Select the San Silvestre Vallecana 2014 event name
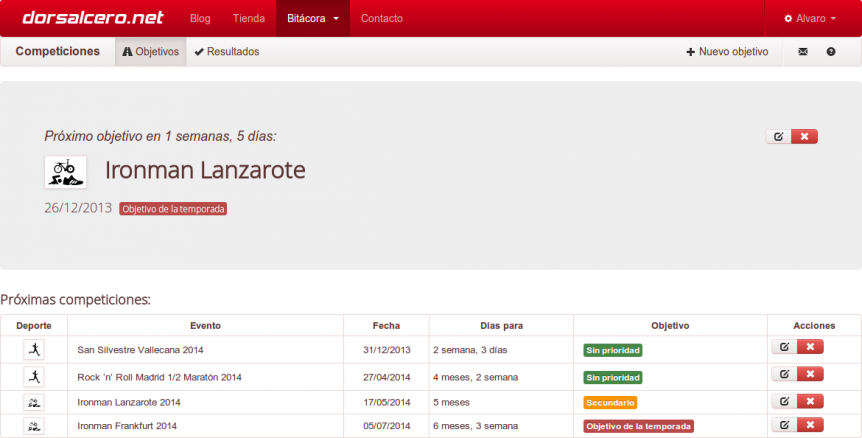 click(140, 350)
